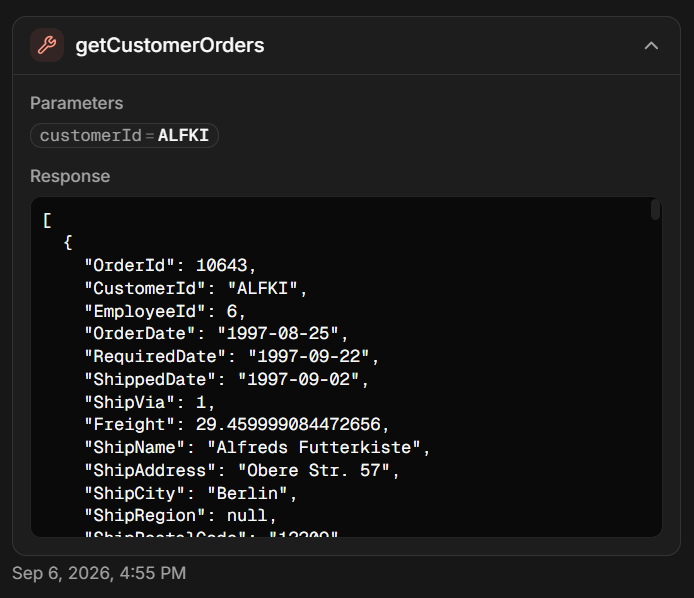Click the "Freight": 29.459999084472656 line
The width and height of the screenshot is (694, 598).
(237, 425)
